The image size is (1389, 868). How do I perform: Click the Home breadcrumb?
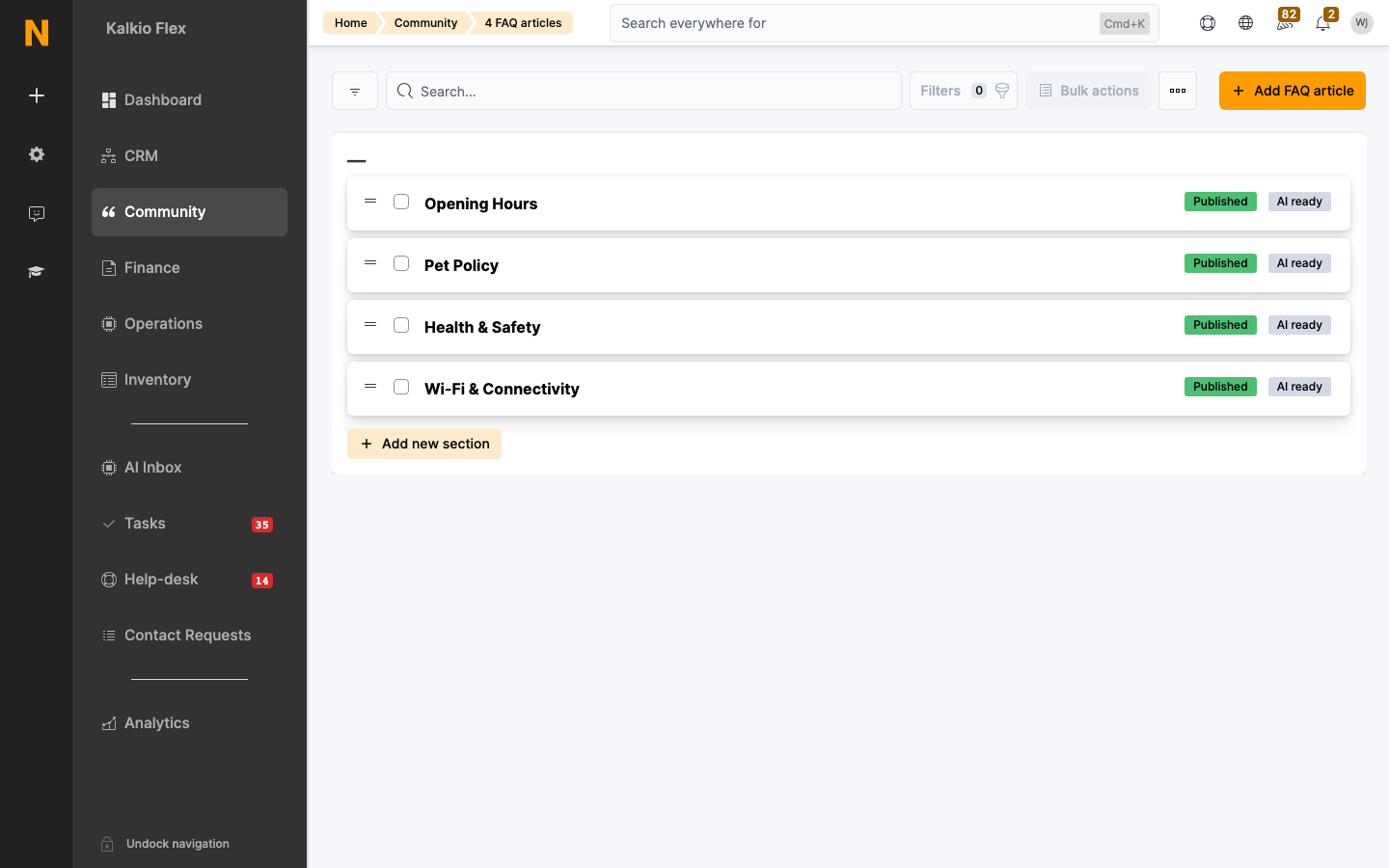[x=350, y=23]
